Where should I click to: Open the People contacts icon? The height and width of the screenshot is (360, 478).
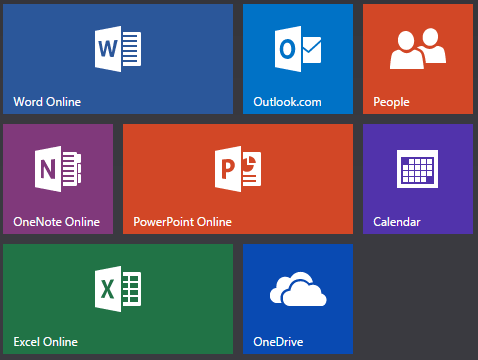[x=418, y=49]
